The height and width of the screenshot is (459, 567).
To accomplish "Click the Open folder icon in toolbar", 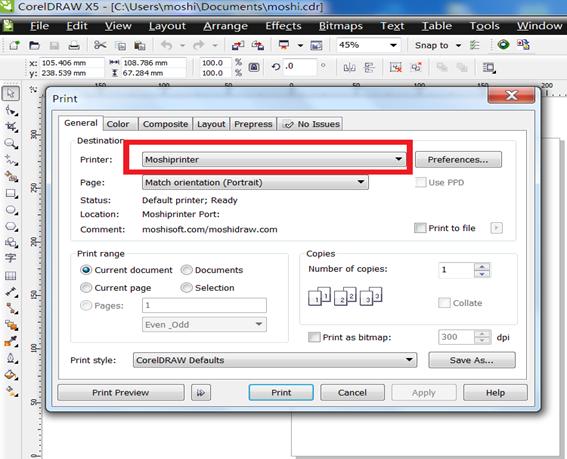I will pos(34,46).
